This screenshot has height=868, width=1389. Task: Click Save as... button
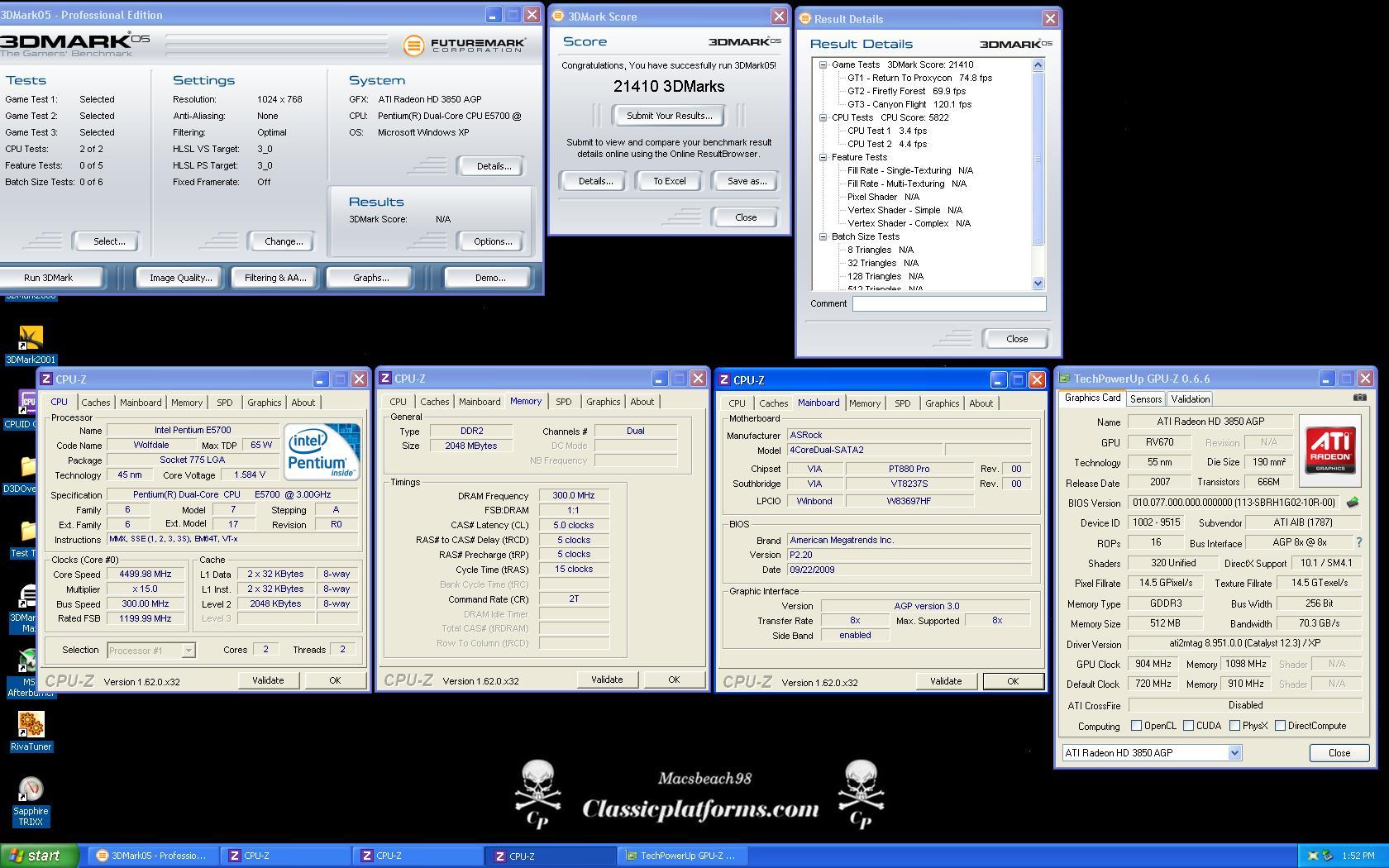[x=746, y=181]
